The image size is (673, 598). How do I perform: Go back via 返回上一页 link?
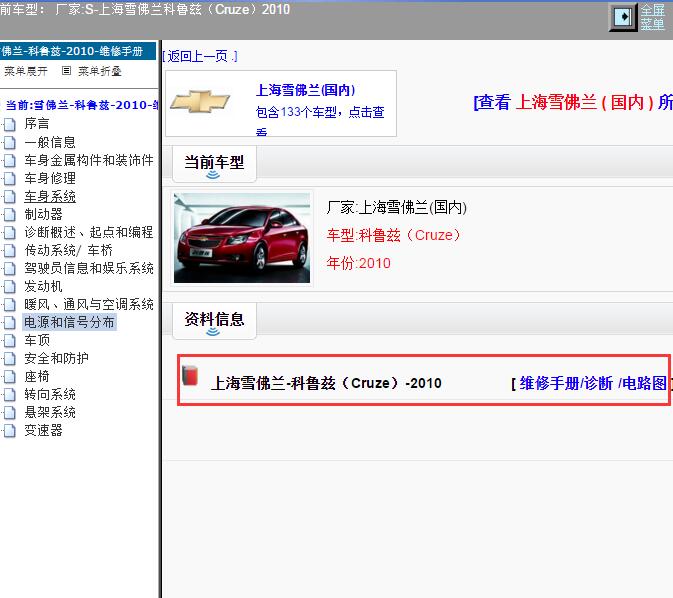pyautogui.click(x=200, y=56)
